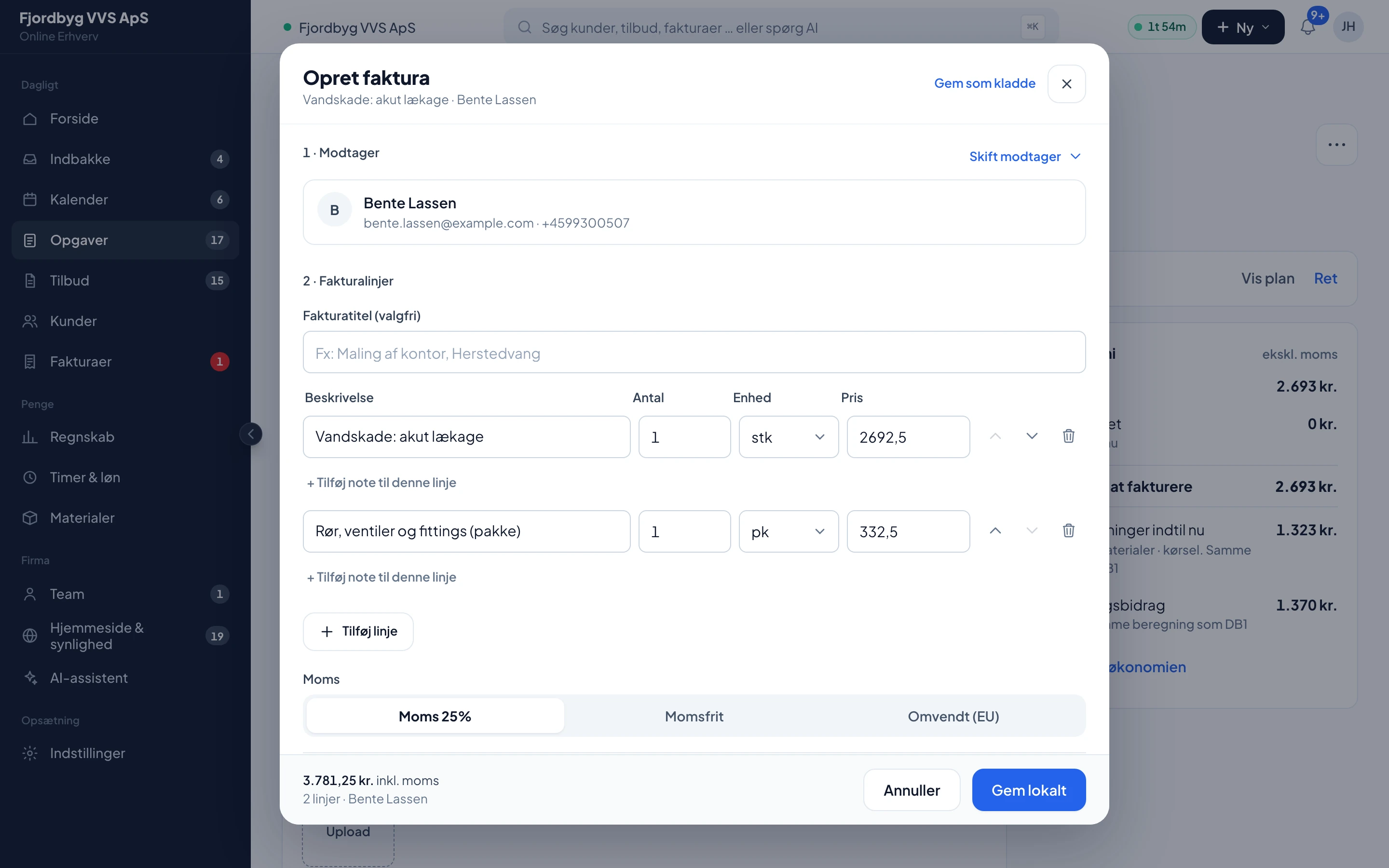Add a new line with Tilføj linje
1389x868 pixels.
pyautogui.click(x=358, y=632)
